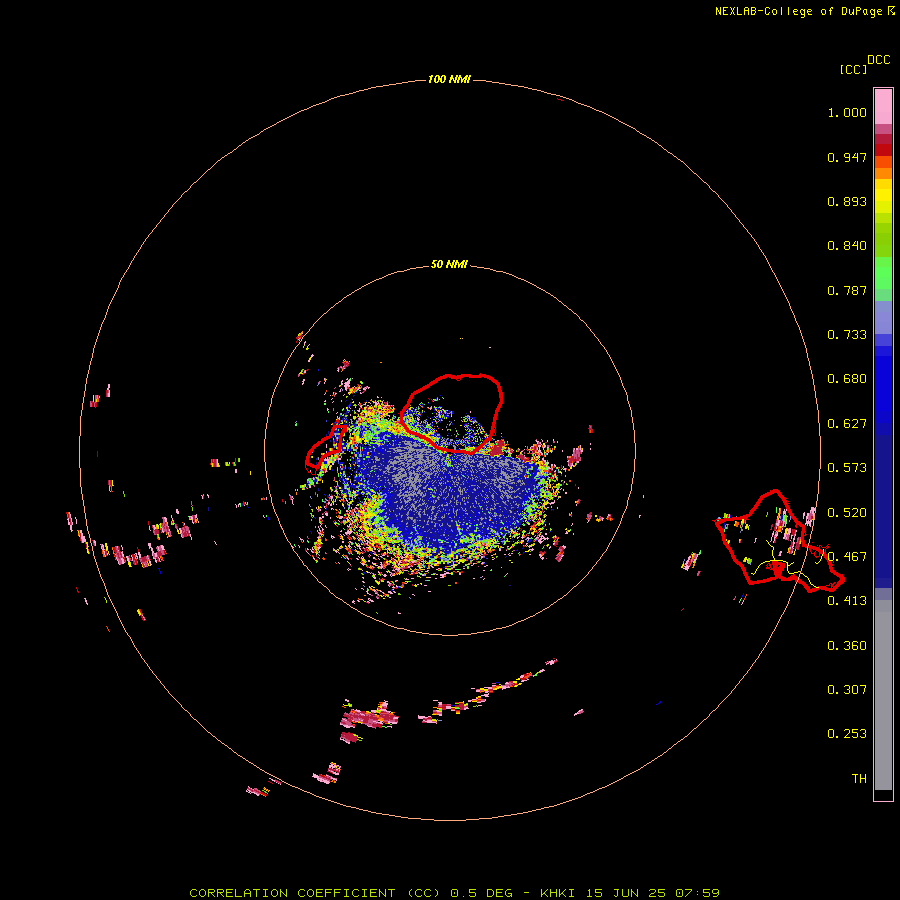Select the 0.413 scale value

(x=847, y=601)
